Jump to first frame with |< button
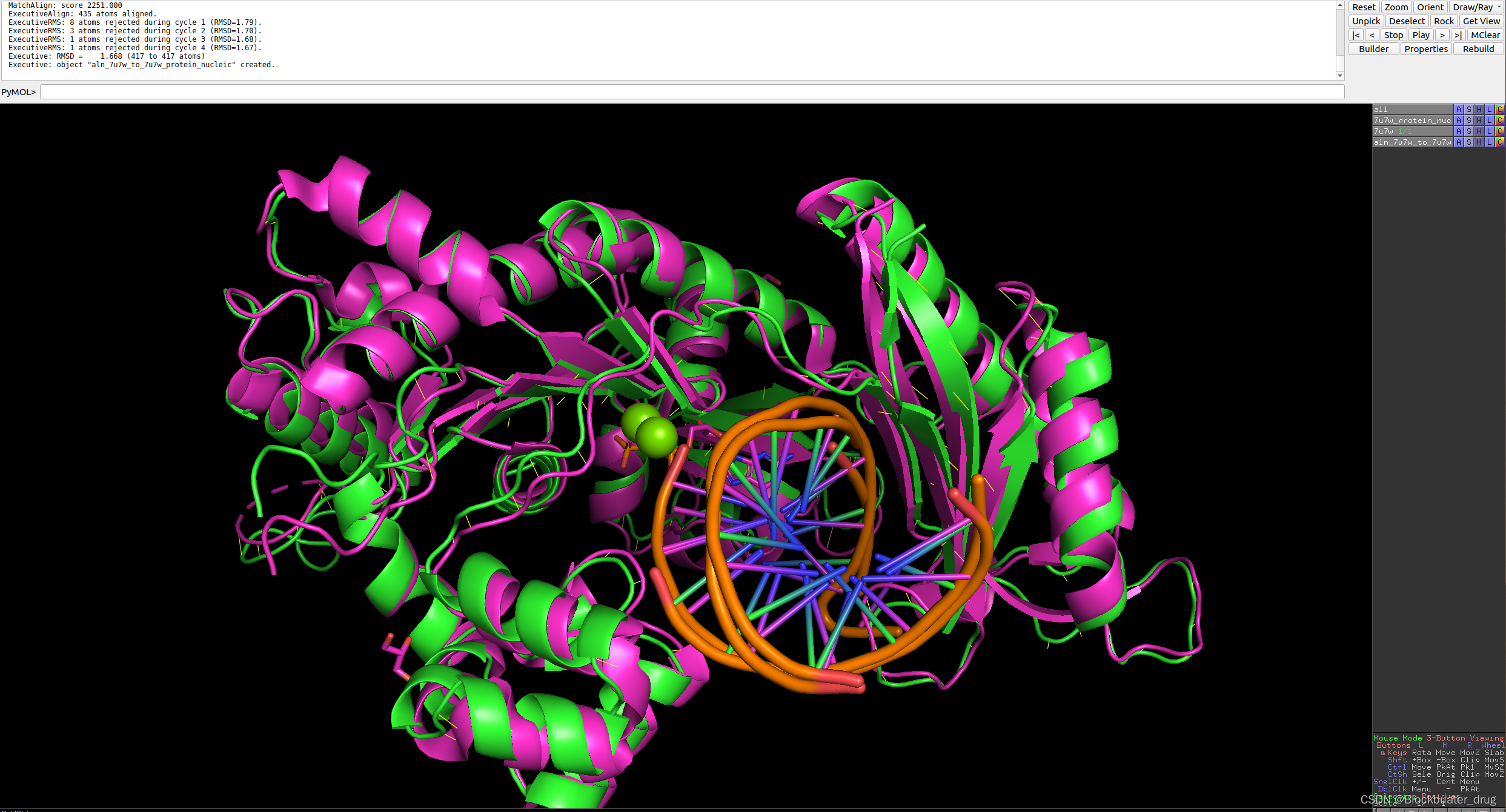This screenshot has width=1506, height=812. (x=1356, y=35)
